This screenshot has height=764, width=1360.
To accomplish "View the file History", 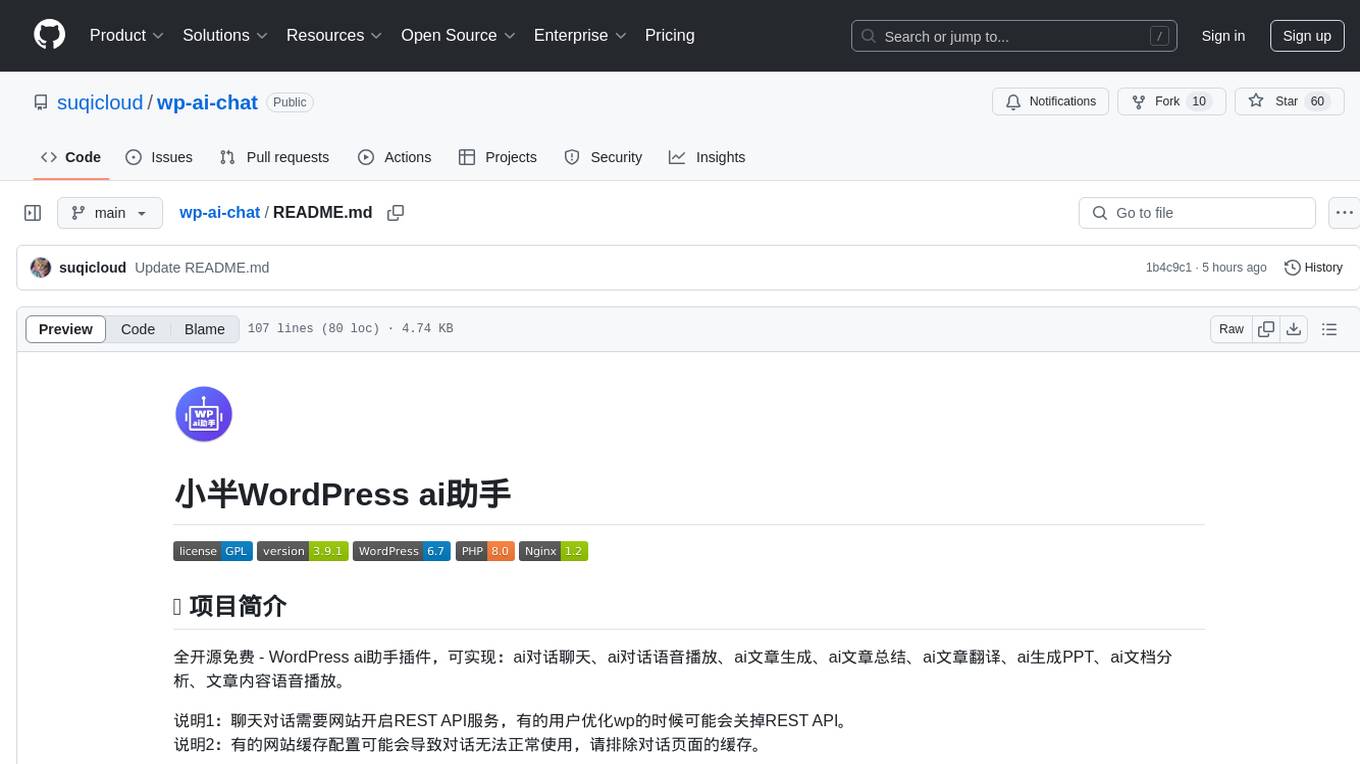I will pos(1313,268).
